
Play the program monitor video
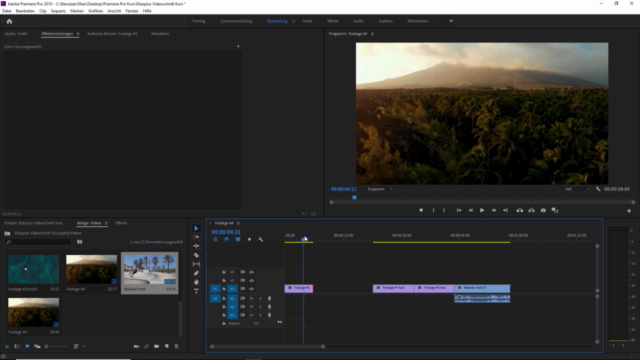tap(482, 210)
